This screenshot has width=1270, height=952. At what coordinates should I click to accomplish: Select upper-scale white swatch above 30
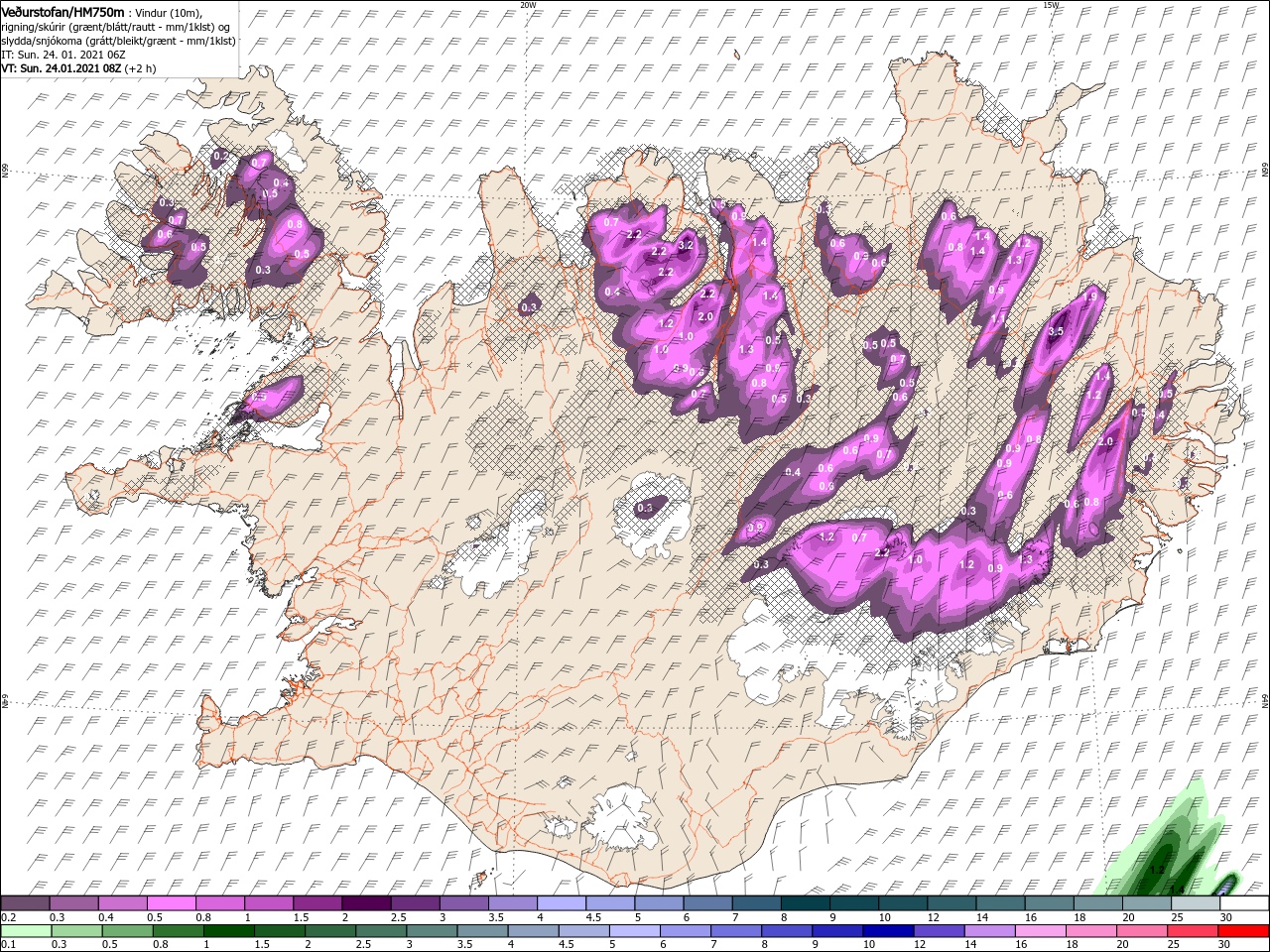tap(1244, 903)
